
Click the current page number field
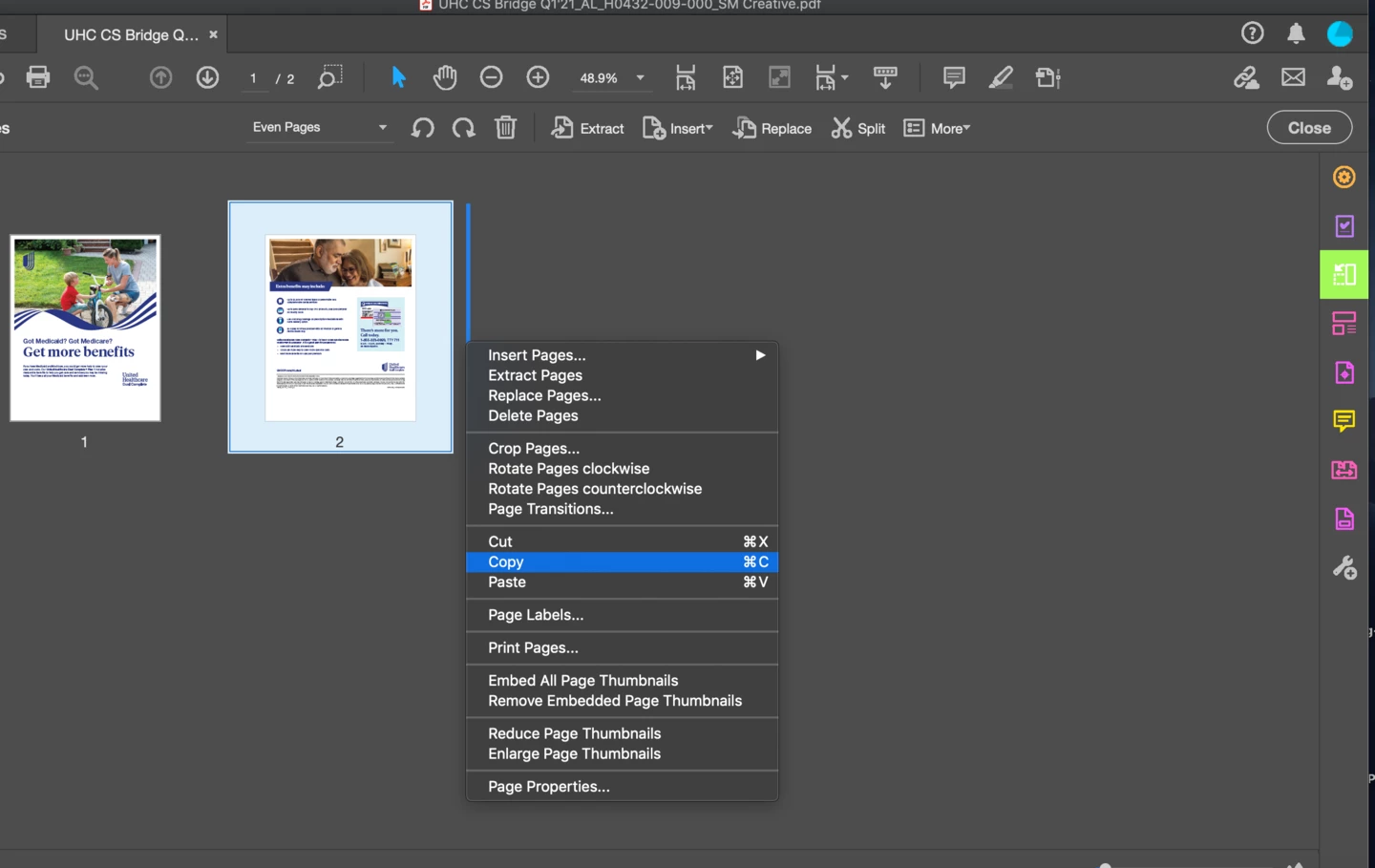[x=254, y=78]
